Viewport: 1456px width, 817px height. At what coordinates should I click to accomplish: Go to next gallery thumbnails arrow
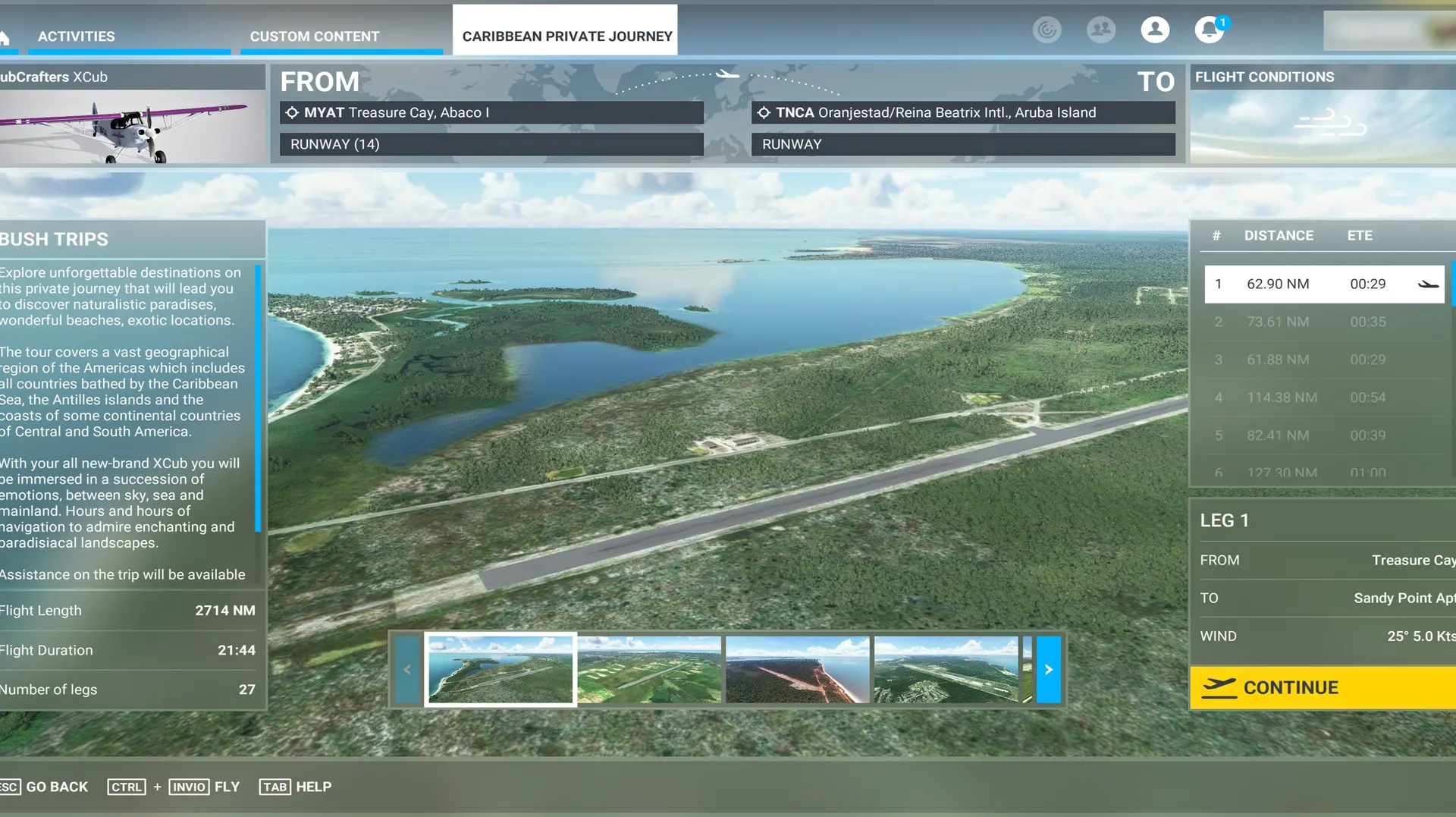coord(1049,669)
